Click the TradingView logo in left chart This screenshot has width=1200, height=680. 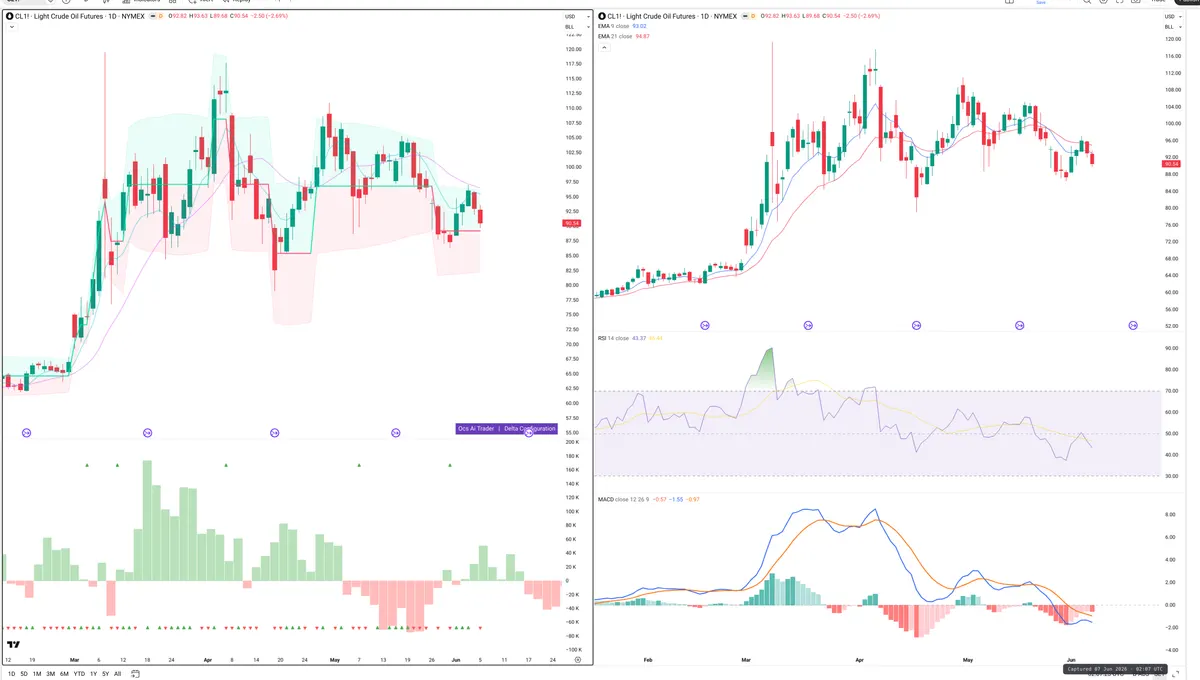(x=14, y=645)
